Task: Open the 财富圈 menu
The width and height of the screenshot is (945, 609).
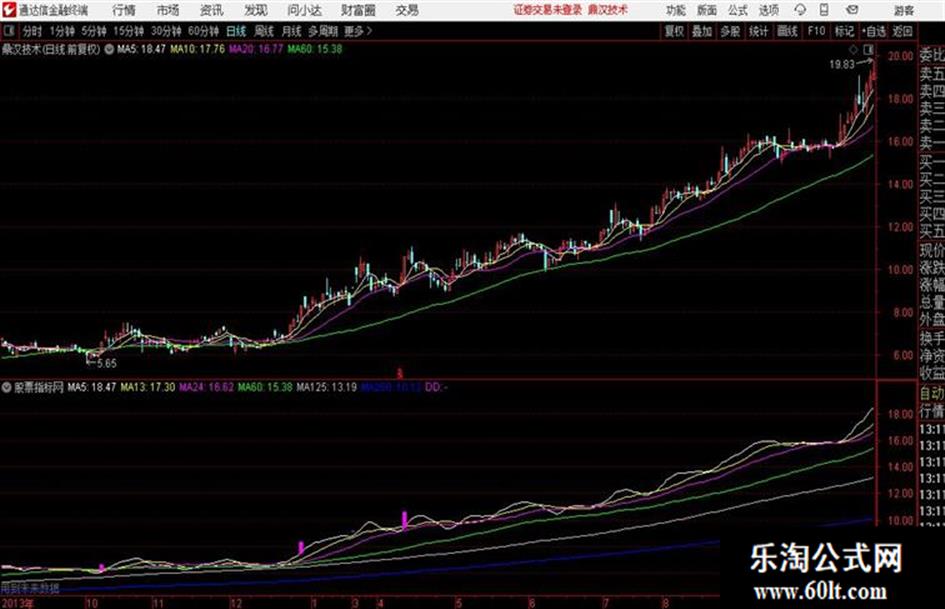Action: point(358,10)
